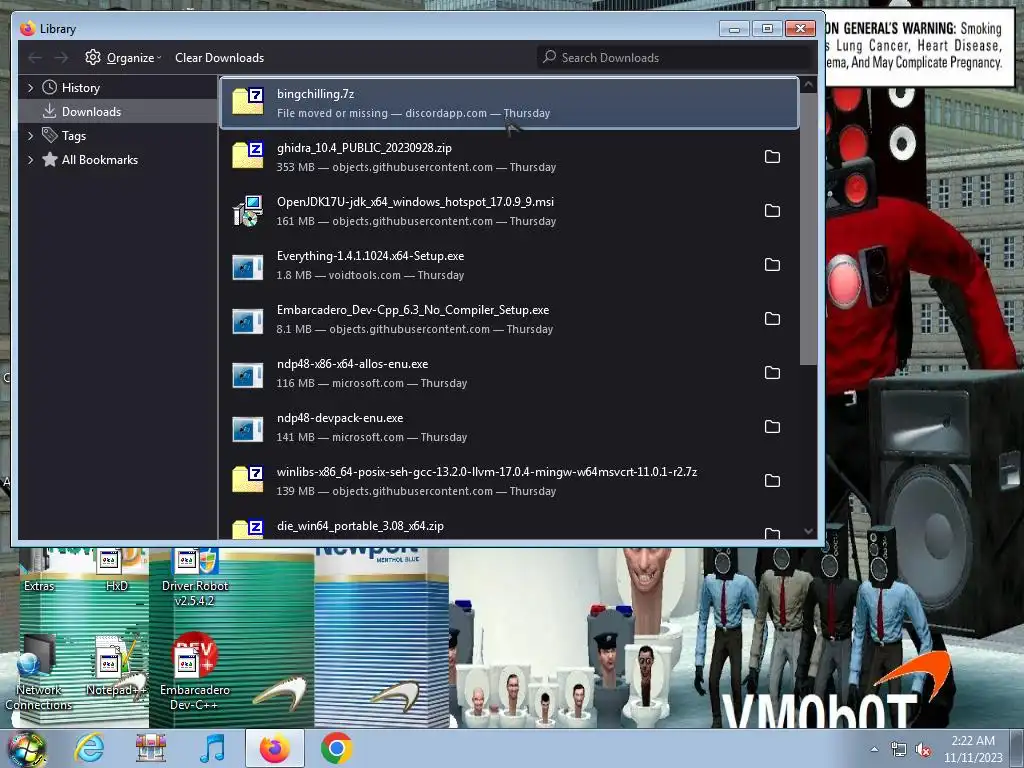Show ndp48-x86-x64-allos-enu.exe in folder
The width and height of the screenshot is (1024, 768).
click(772, 372)
